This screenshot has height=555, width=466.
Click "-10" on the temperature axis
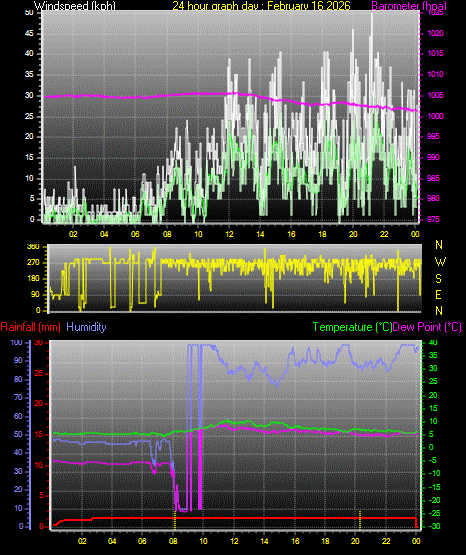click(434, 473)
